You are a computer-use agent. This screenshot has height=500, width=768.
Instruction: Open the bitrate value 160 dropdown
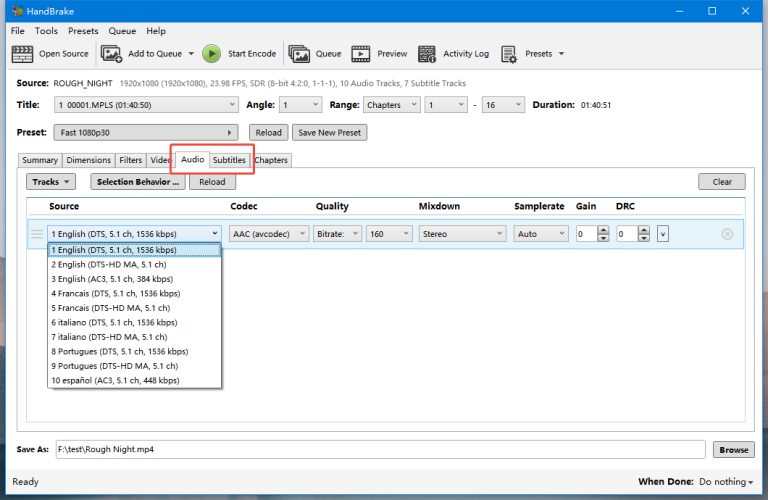click(389, 234)
